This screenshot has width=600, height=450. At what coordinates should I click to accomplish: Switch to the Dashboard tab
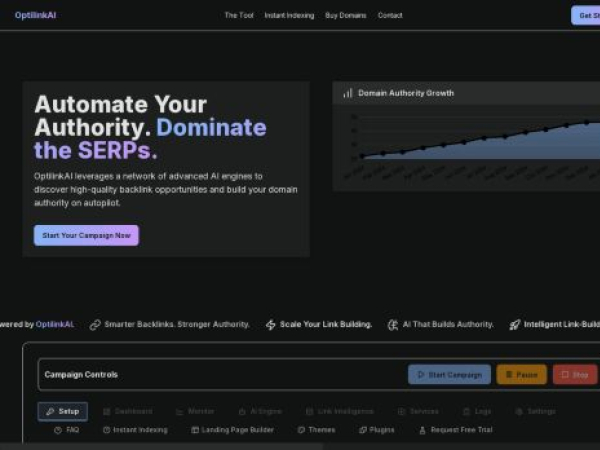point(128,411)
